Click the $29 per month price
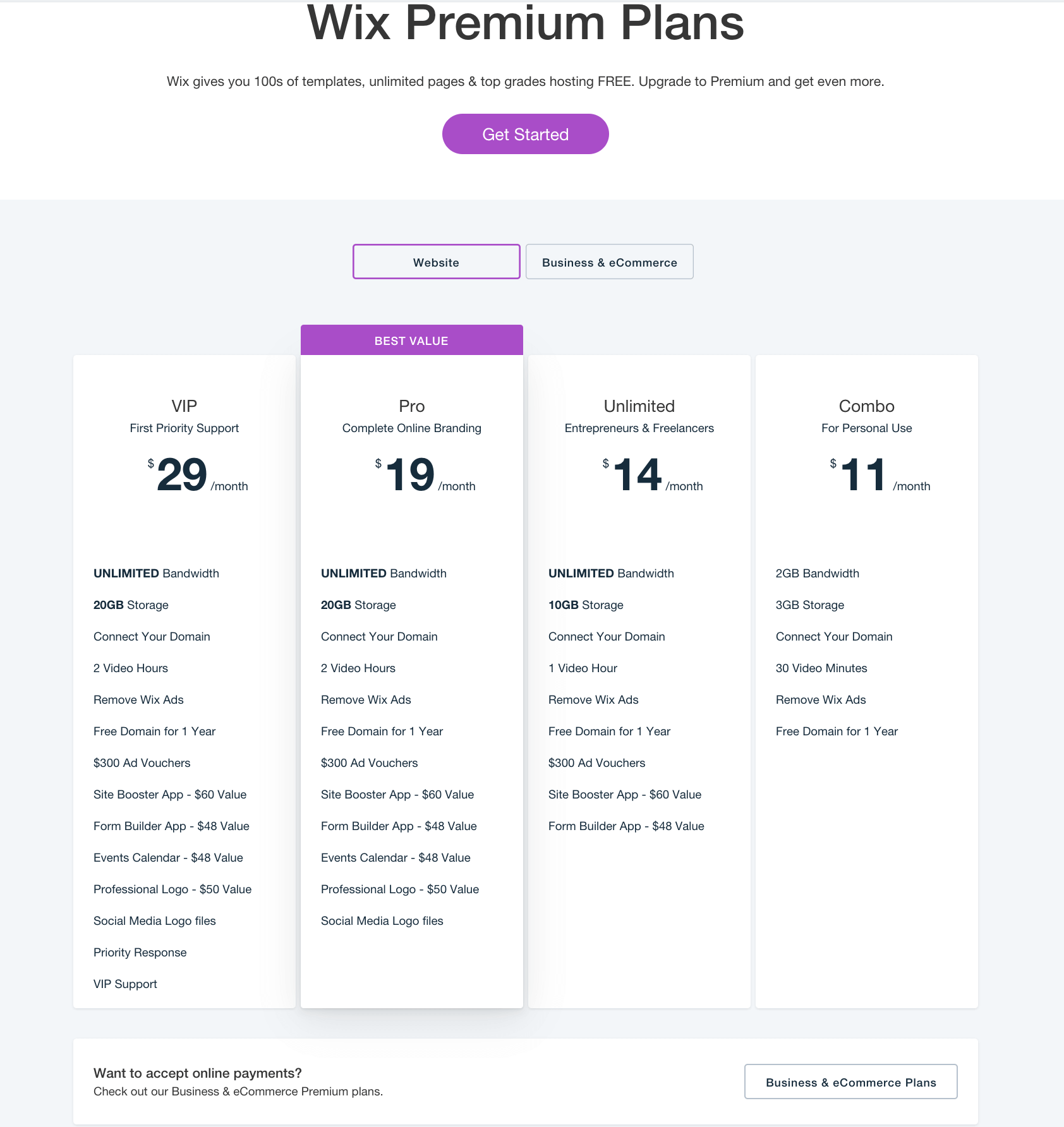1064x1127 pixels. (197, 474)
